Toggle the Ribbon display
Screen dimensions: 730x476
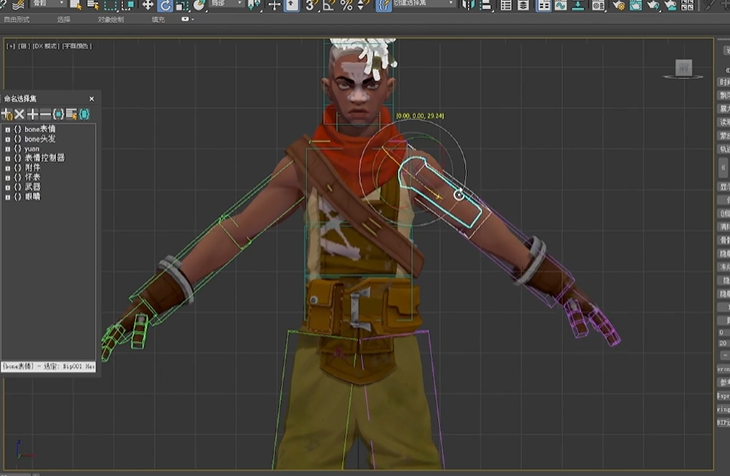pos(543,5)
